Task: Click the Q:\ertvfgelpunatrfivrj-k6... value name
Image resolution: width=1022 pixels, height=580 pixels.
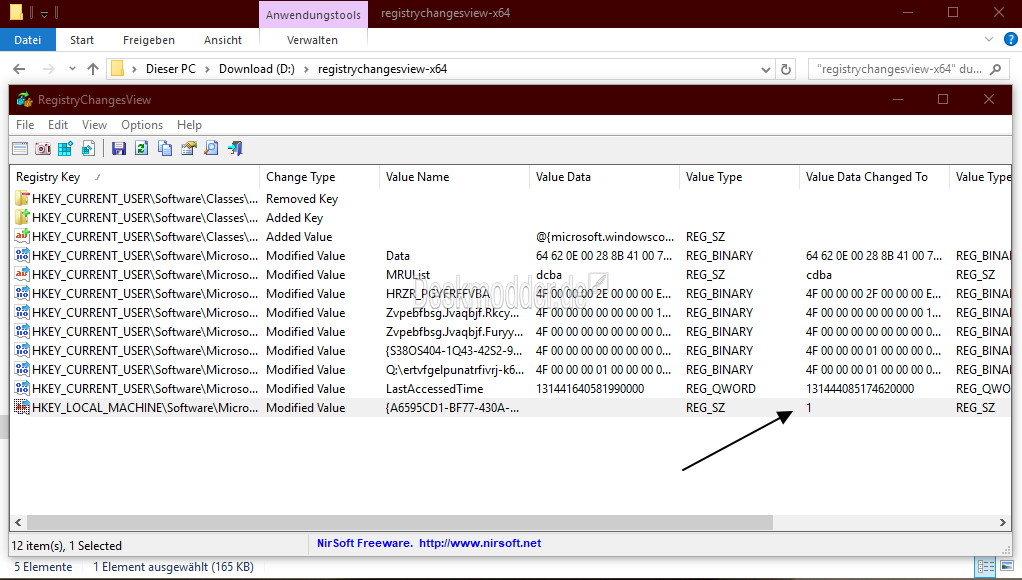Action: [x=455, y=370]
